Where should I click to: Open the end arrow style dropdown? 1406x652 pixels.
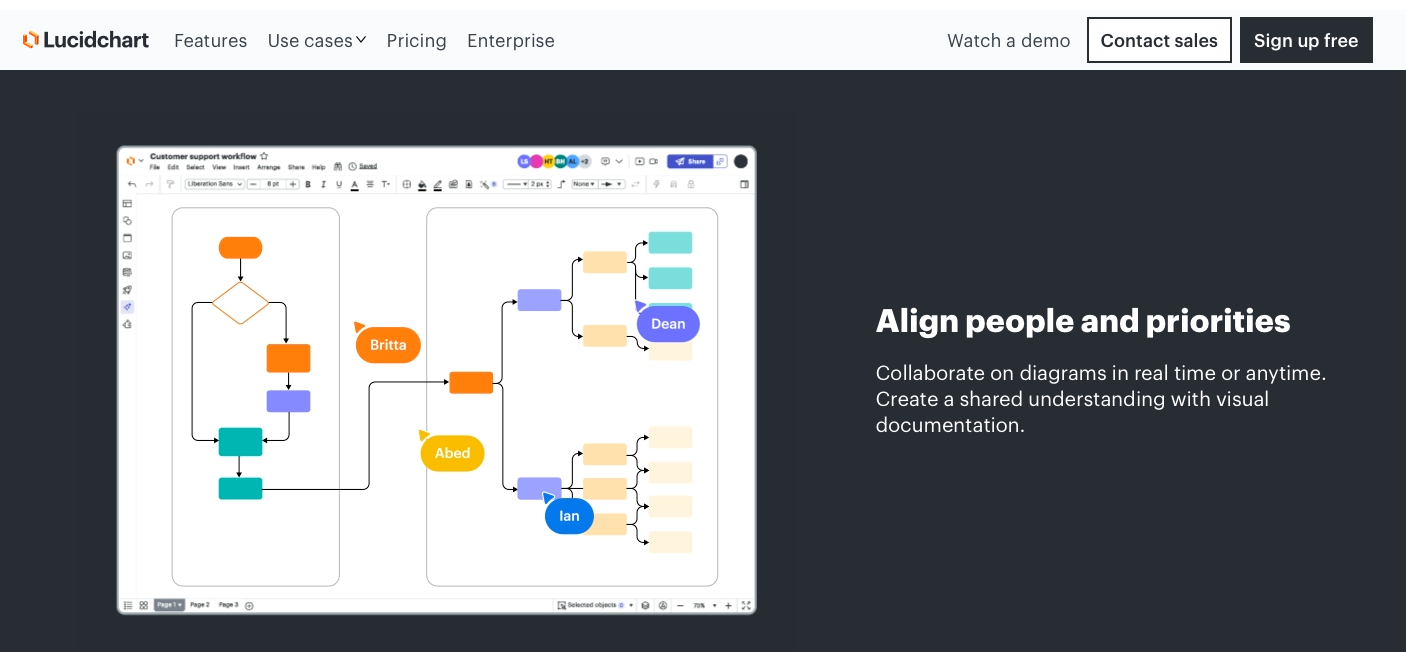click(612, 184)
